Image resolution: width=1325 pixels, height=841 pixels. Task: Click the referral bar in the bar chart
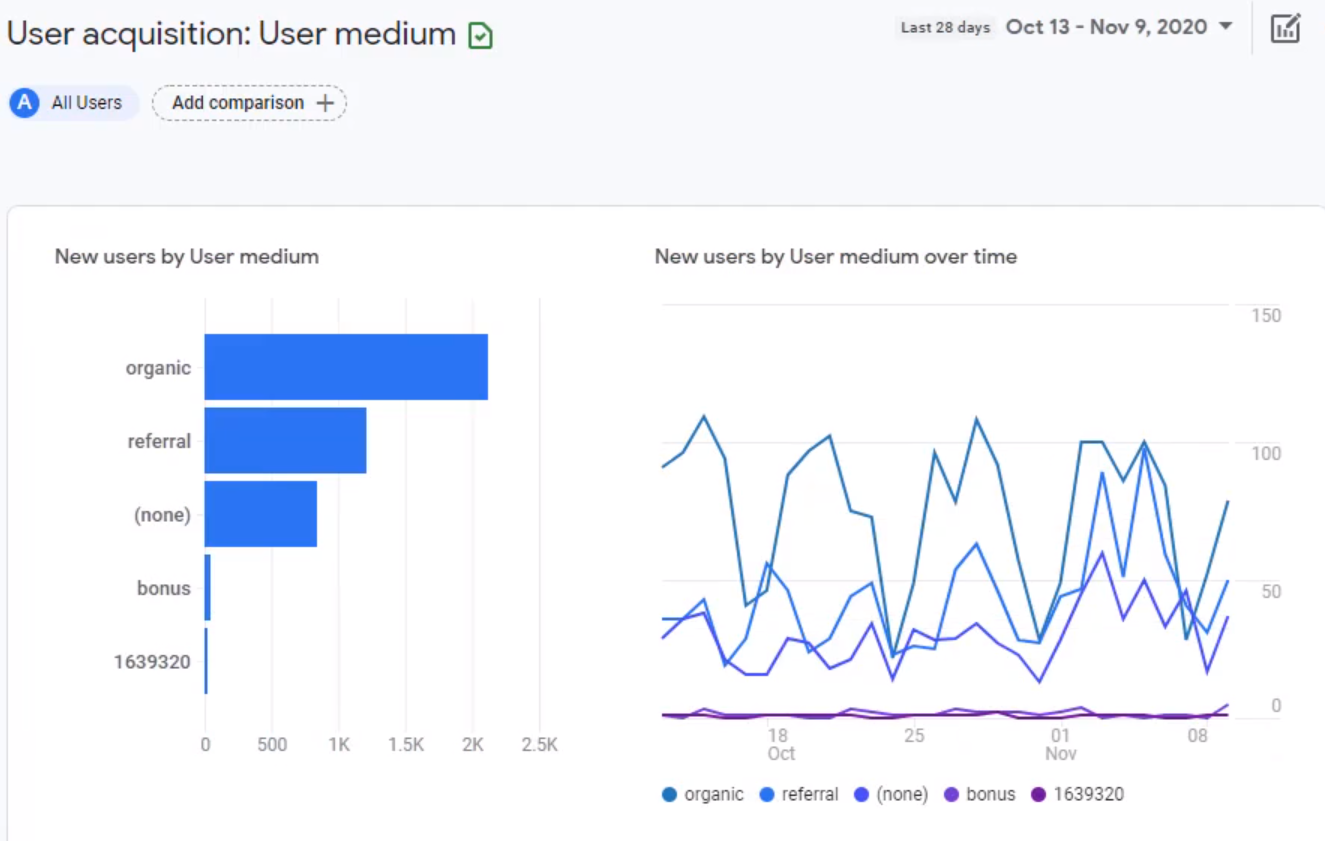pyautogui.click(x=285, y=441)
